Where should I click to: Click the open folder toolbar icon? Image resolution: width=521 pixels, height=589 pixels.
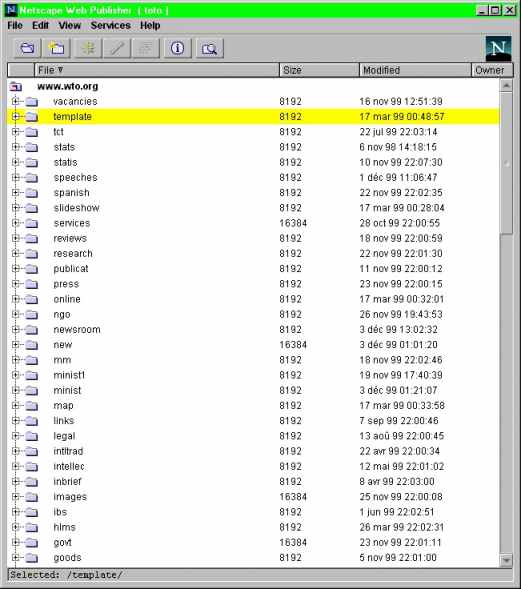point(27,48)
